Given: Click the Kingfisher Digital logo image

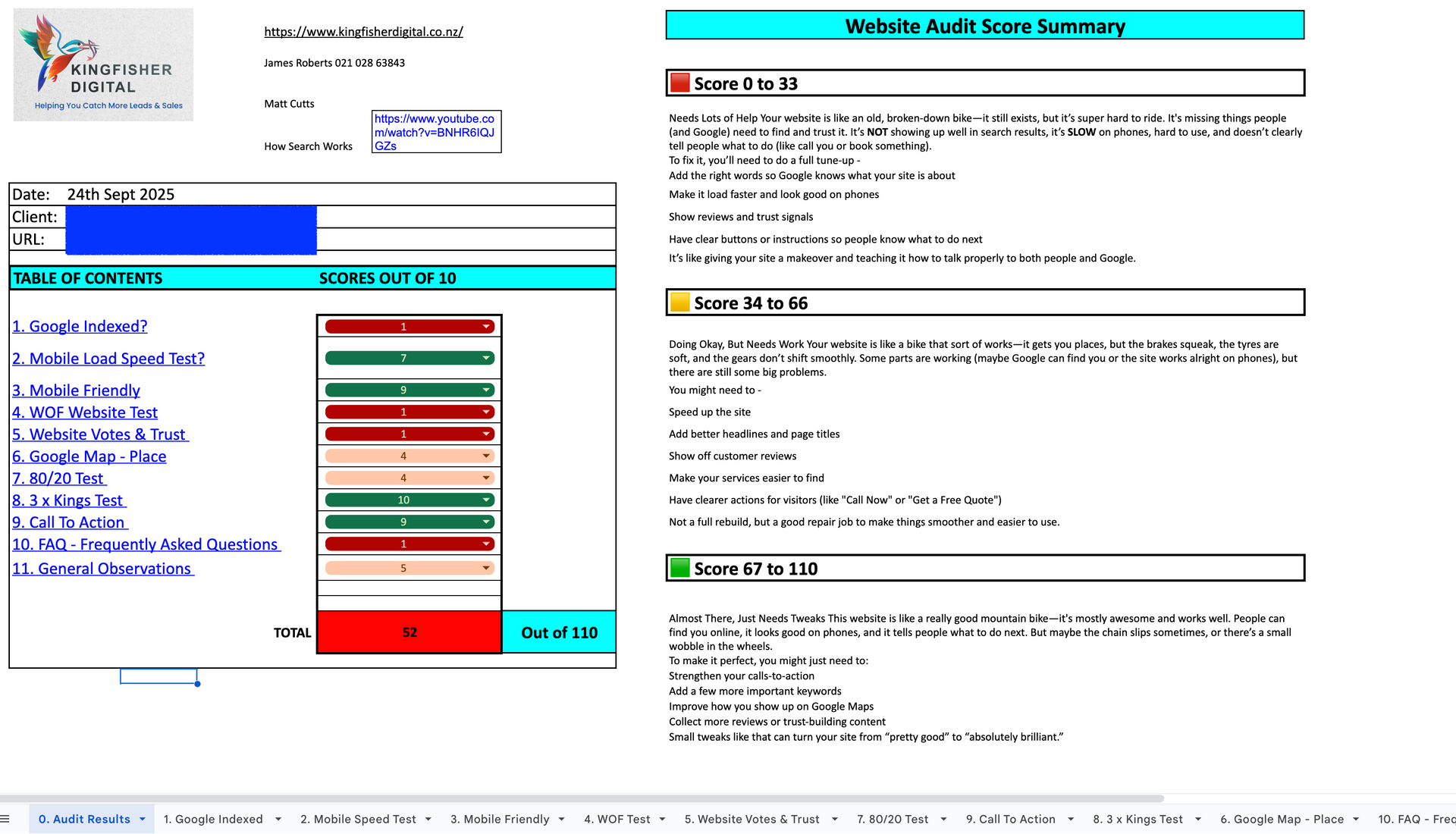Looking at the screenshot, I should pyautogui.click(x=103, y=64).
